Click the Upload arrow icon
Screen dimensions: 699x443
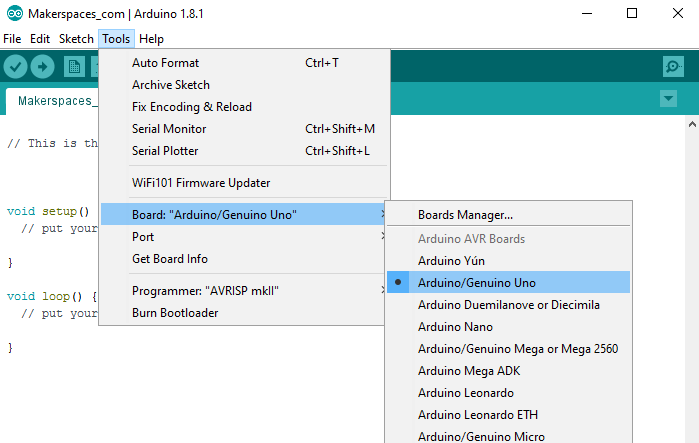42,66
